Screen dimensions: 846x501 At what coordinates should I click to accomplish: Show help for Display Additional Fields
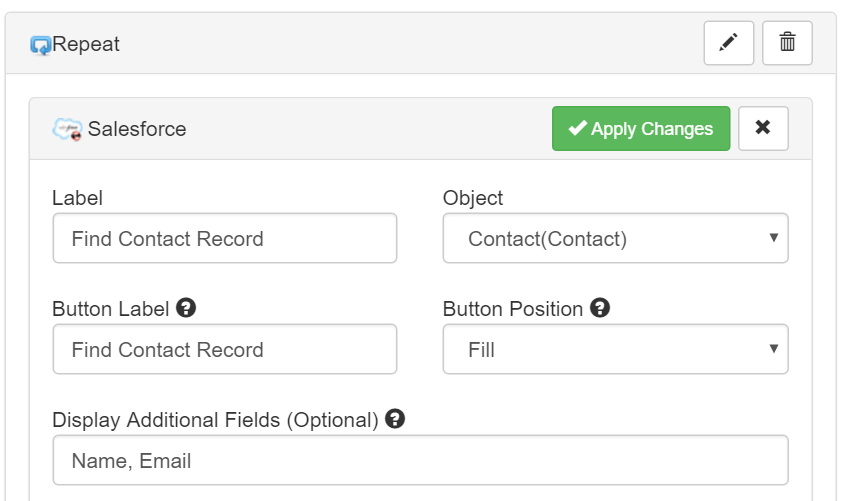coord(395,419)
